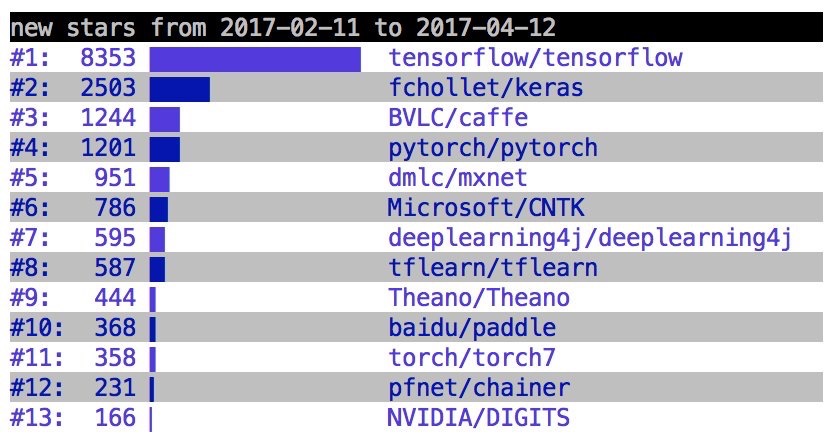Click the keras star count bar
This screenshot has width=836, height=444.
pyautogui.click(x=180, y=88)
